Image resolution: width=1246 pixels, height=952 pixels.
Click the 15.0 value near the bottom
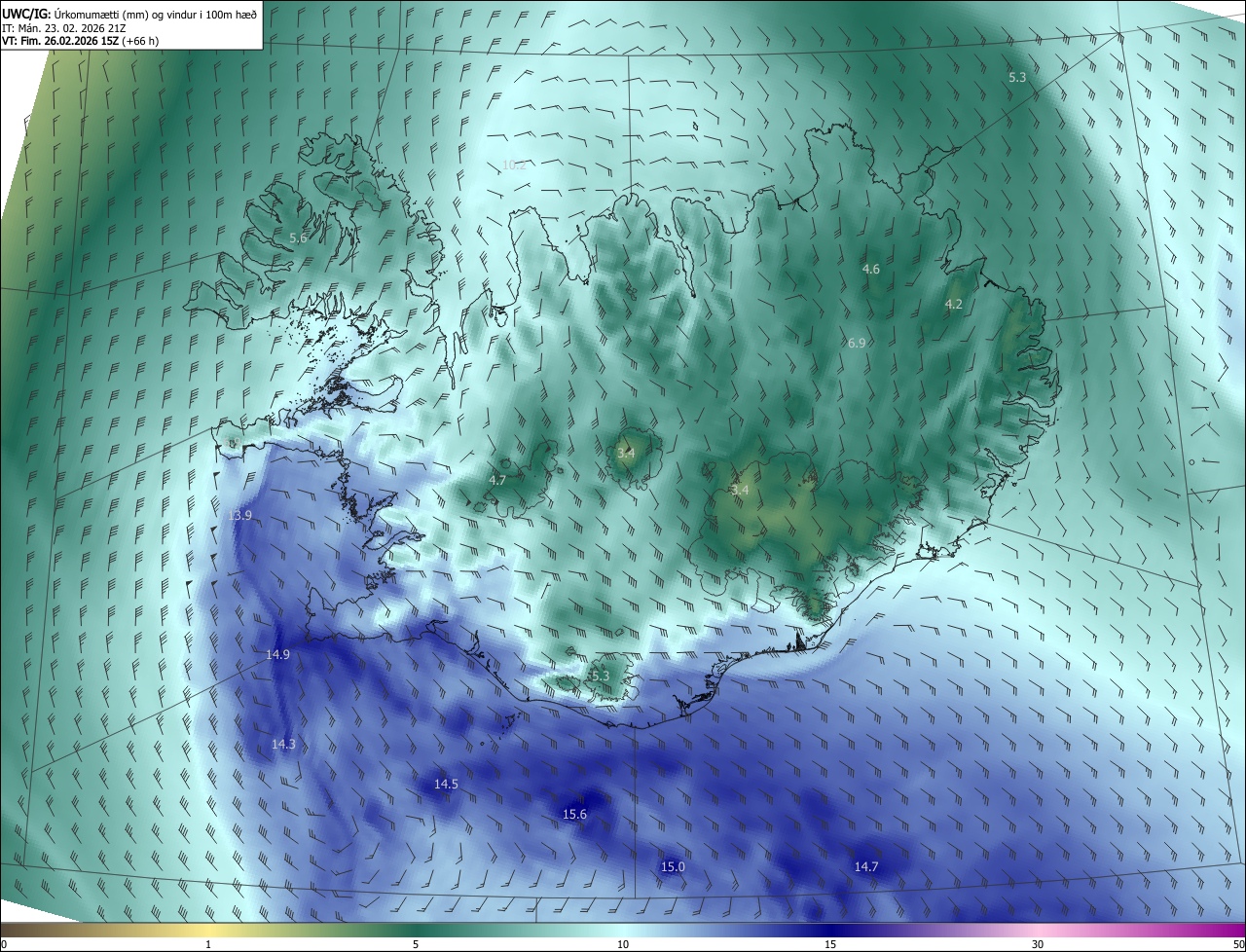[673, 866]
